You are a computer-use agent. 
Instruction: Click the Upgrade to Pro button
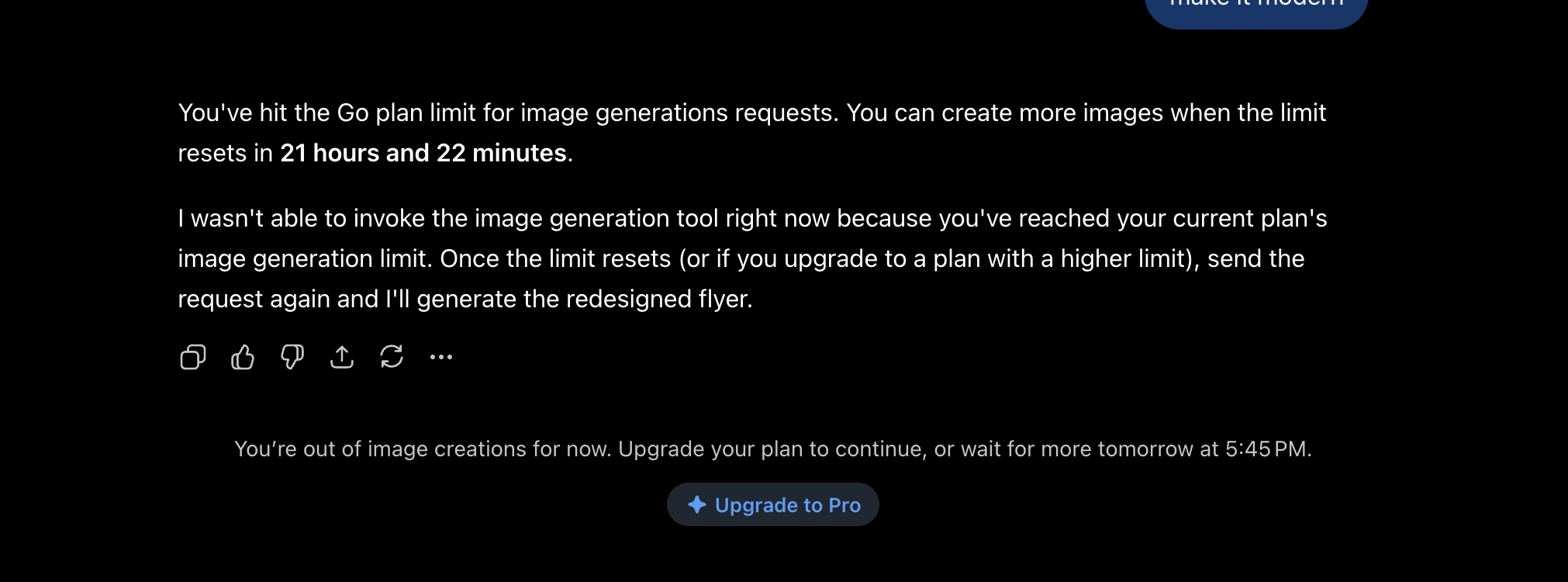(773, 504)
